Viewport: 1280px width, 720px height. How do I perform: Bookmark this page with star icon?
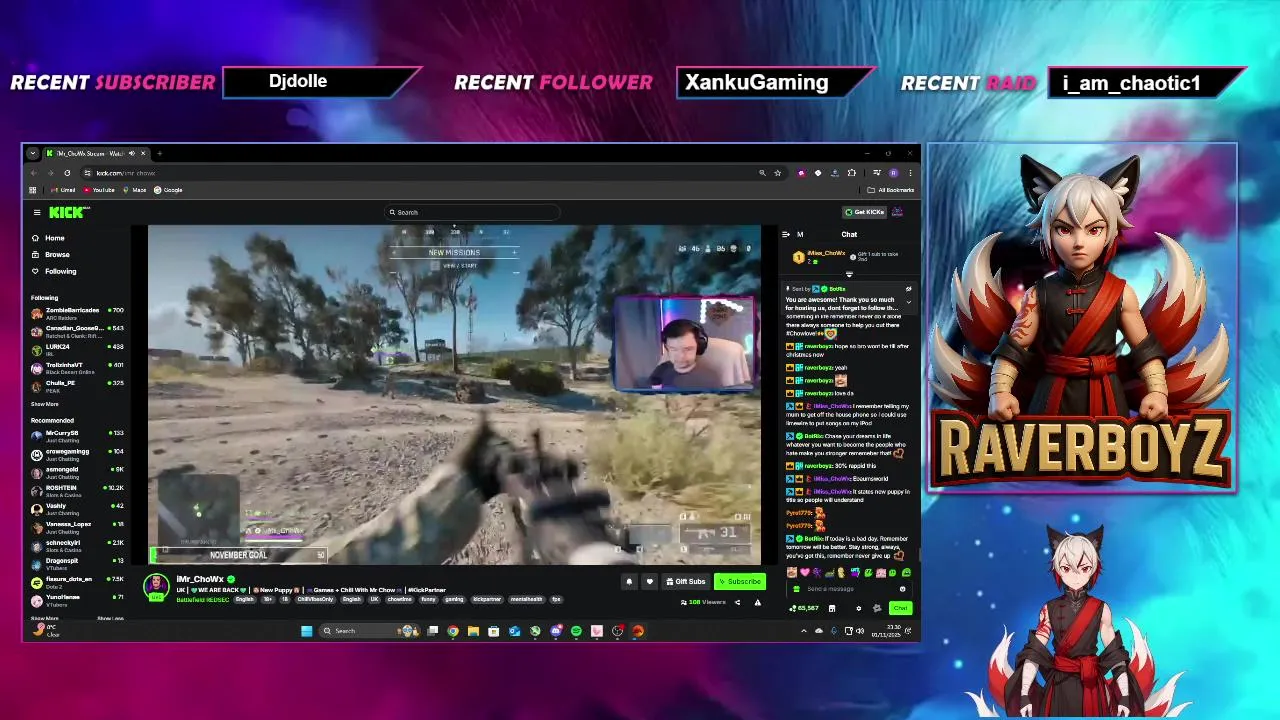point(777,173)
